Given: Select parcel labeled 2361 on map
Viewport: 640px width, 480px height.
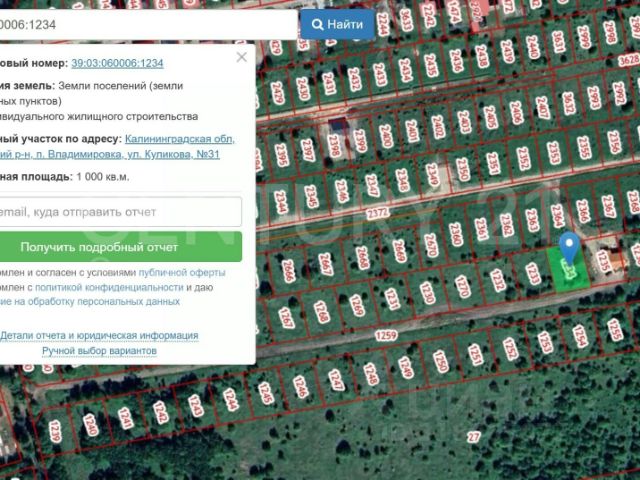Looking at the screenshot, I should [481, 229].
